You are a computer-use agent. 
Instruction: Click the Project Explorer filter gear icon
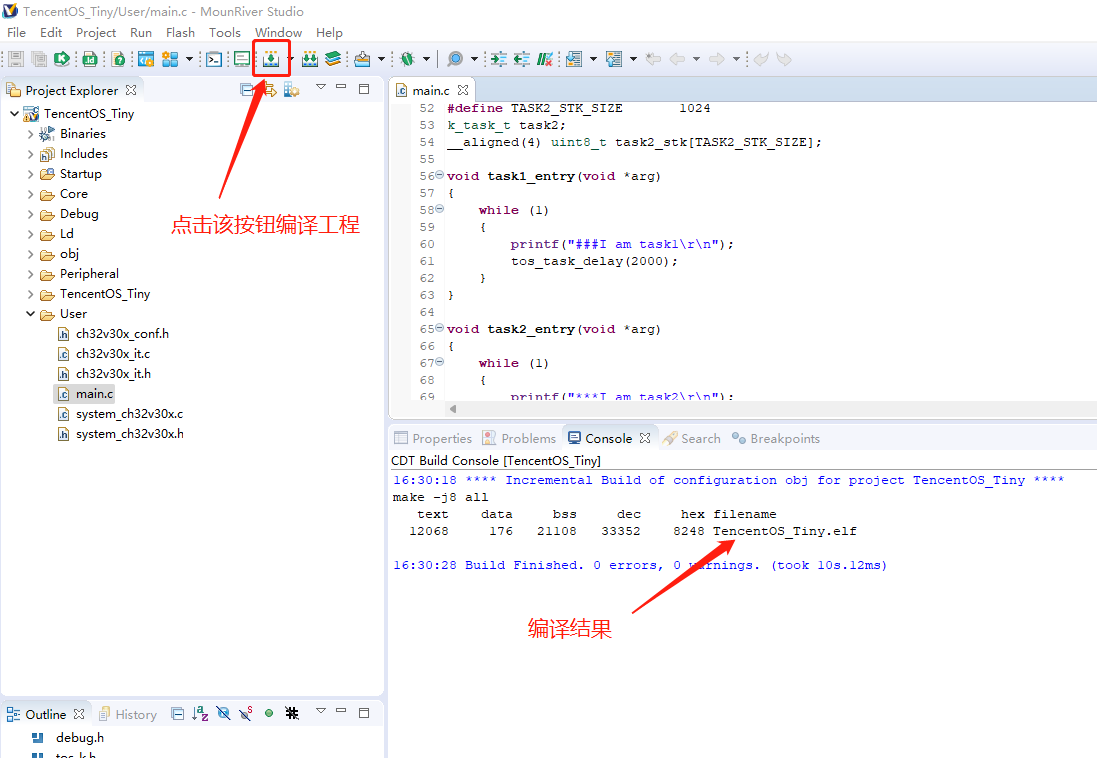click(292, 90)
